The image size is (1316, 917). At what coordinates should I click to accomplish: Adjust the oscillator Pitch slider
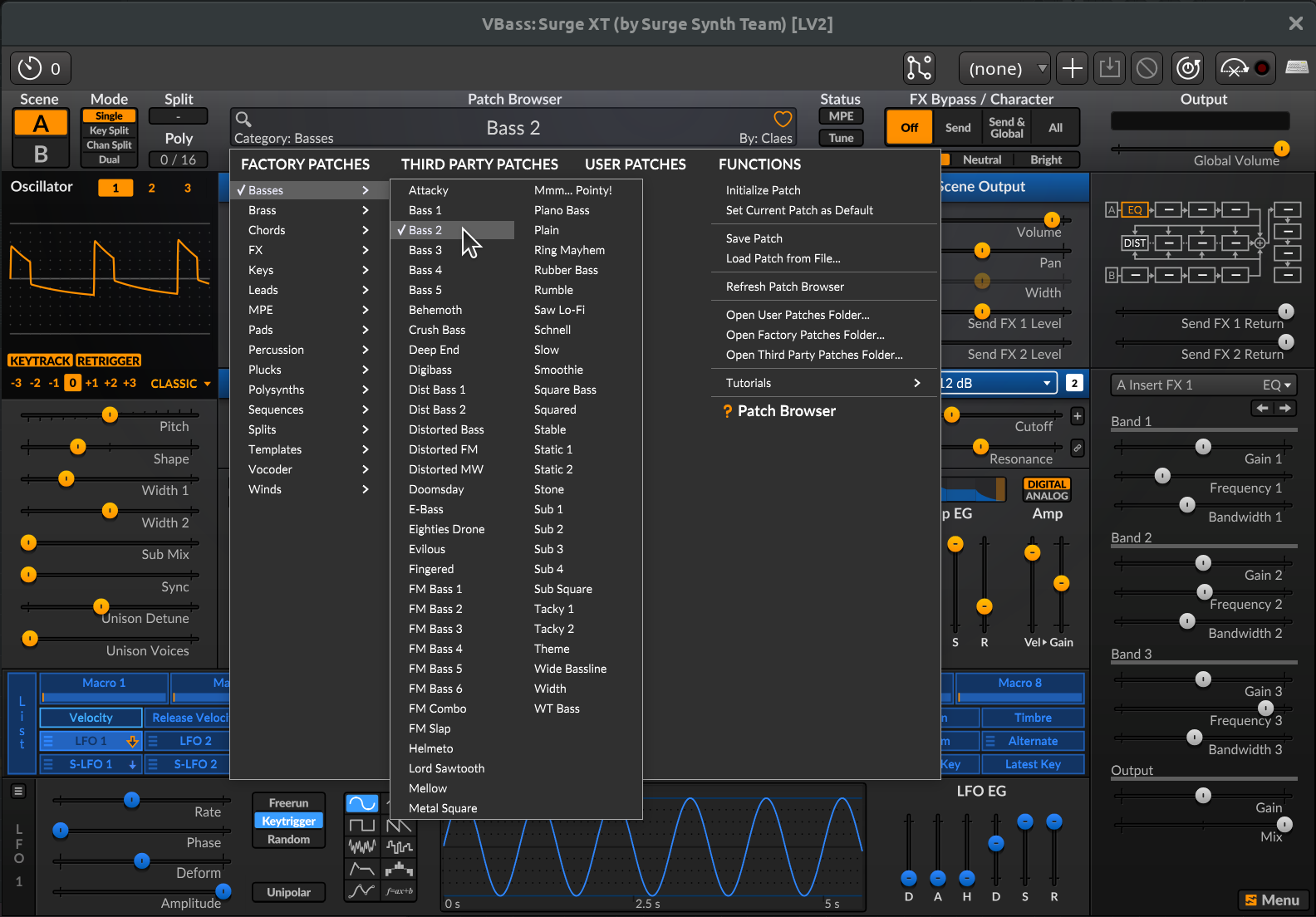click(110, 414)
